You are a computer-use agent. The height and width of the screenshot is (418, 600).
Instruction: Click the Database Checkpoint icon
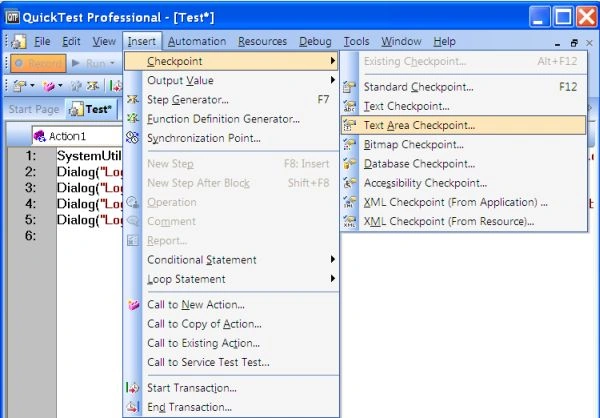pos(349,164)
